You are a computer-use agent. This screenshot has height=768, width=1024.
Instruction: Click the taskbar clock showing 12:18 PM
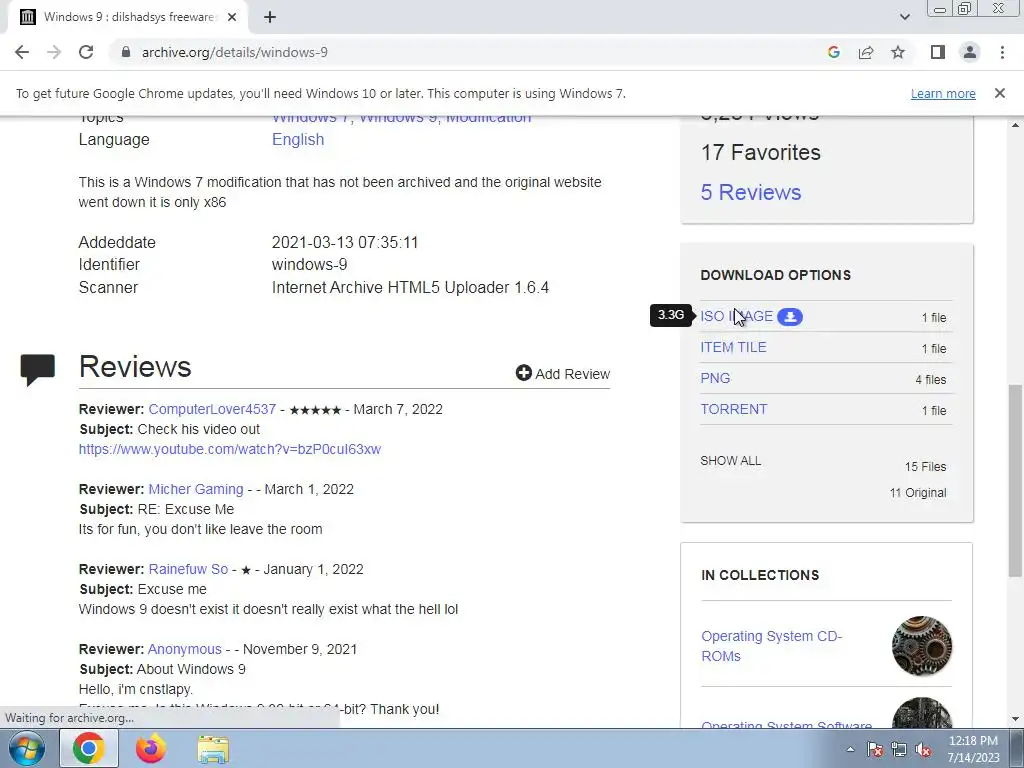pos(972,749)
